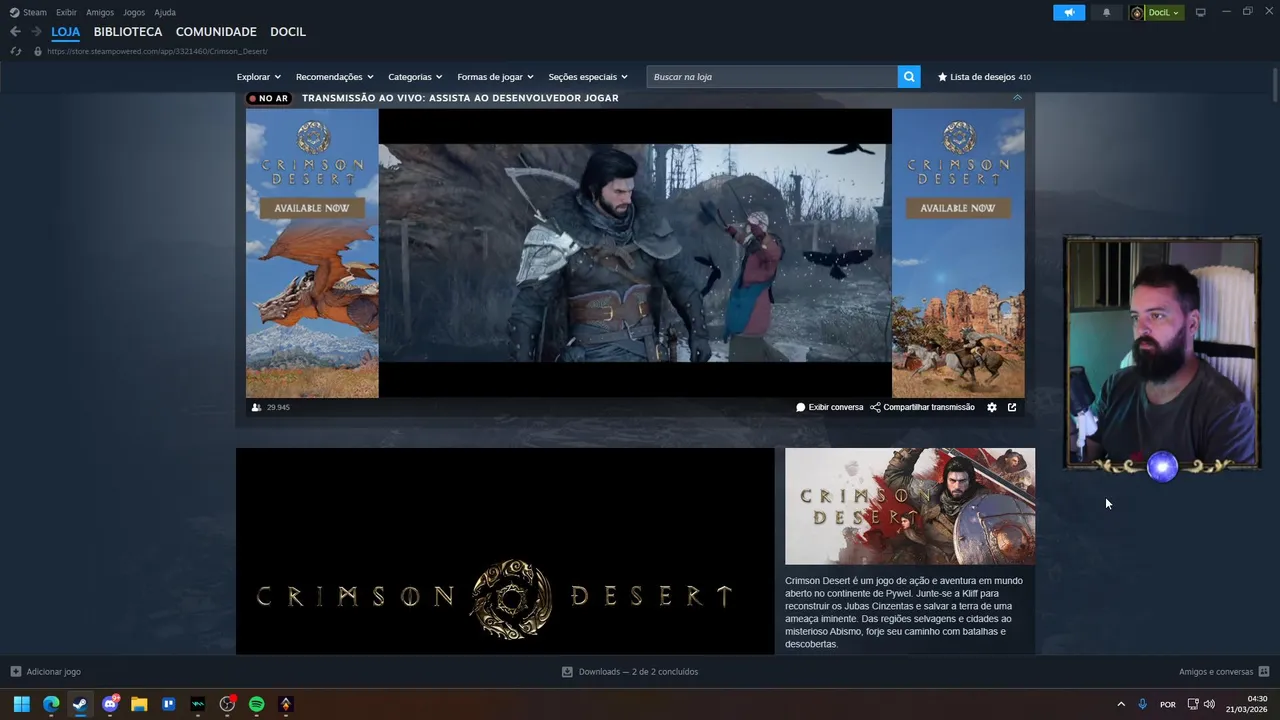Reload the store page
Viewport: 1280px width, 720px height.
coord(16,51)
